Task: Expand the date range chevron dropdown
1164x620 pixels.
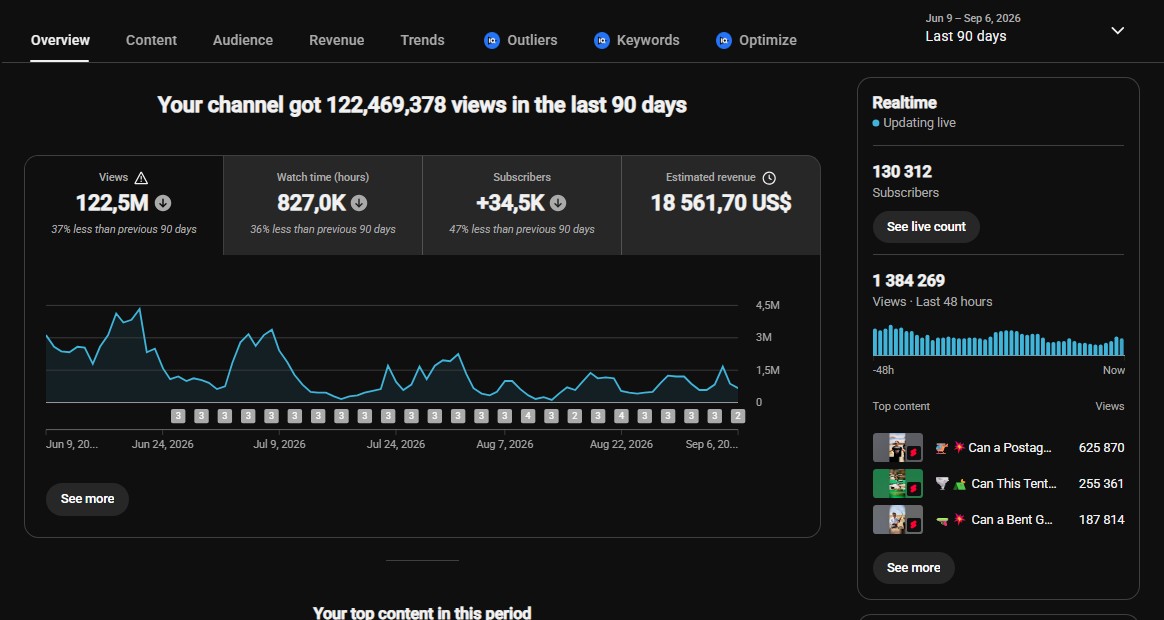Action: click(x=1117, y=30)
